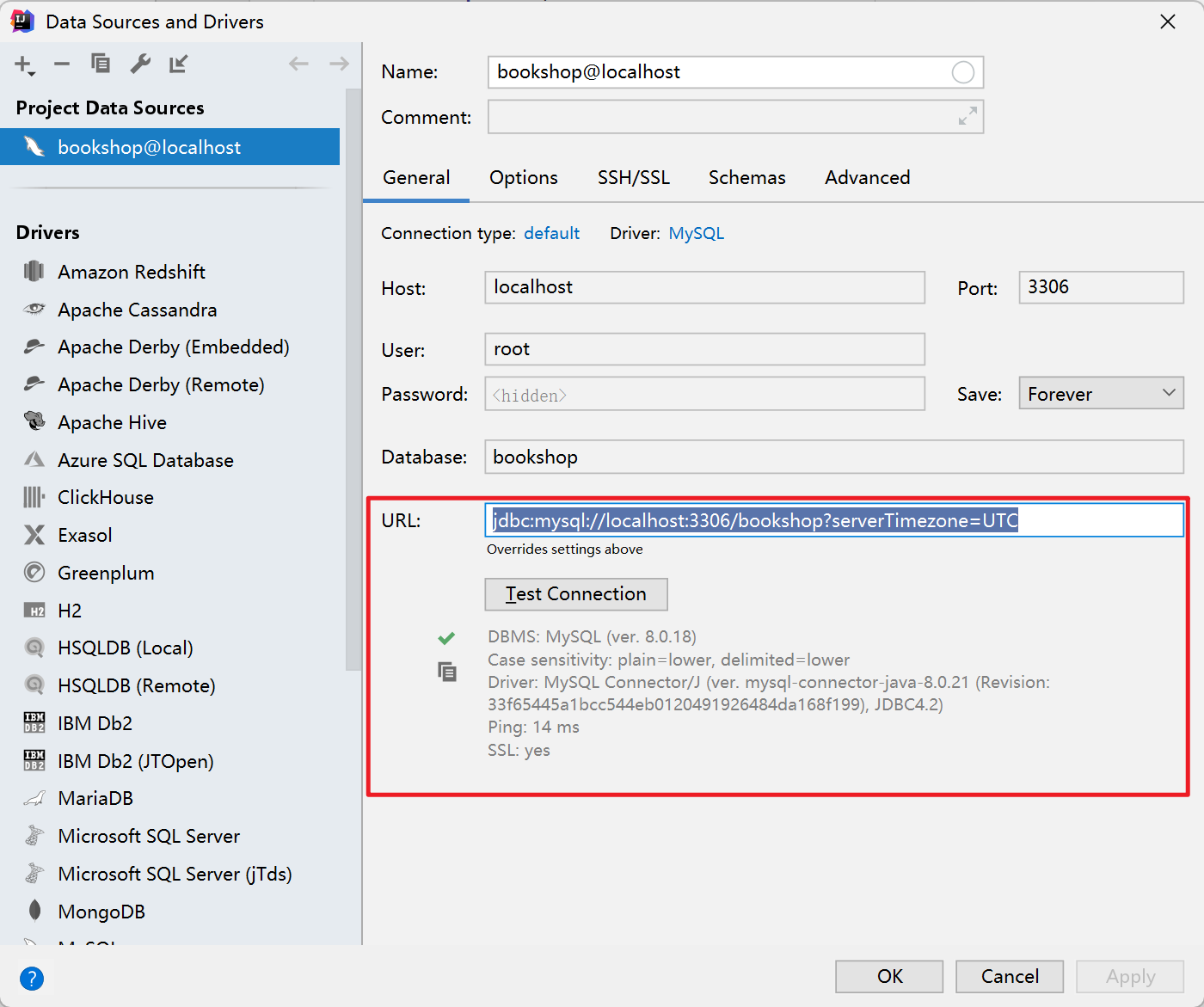Focus the User field
This screenshot has height=1007, width=1204.
[x=704, y=349]
